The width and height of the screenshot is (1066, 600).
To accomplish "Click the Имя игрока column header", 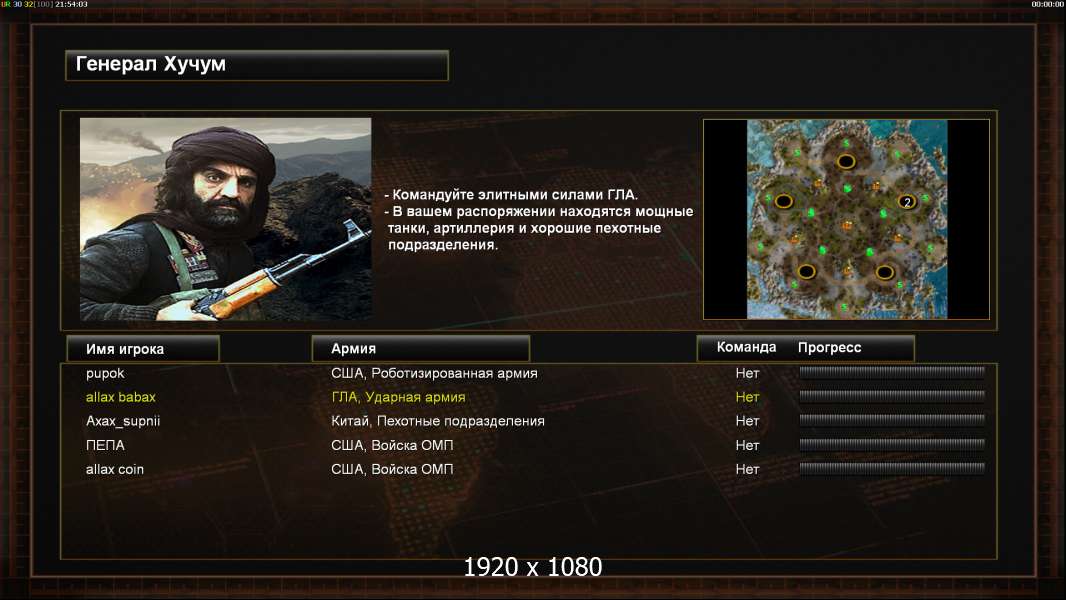I will click(x=143, y=349).
